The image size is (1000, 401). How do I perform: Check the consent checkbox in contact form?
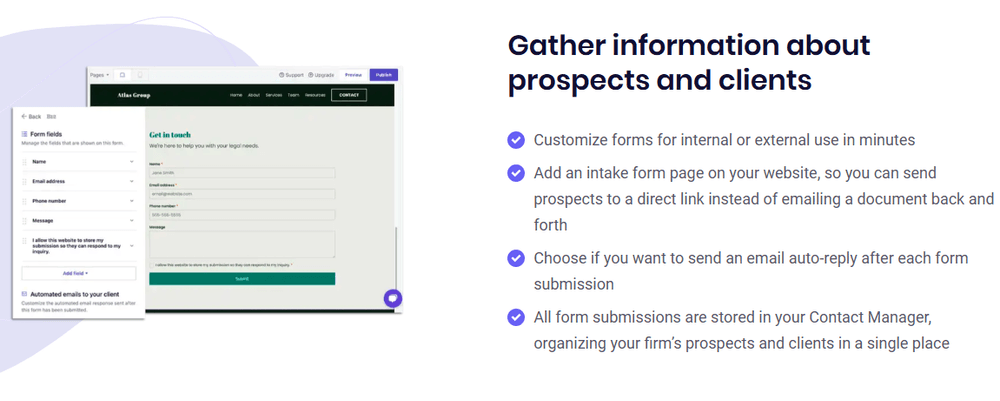pyautogui.click(x=152, y=265)
